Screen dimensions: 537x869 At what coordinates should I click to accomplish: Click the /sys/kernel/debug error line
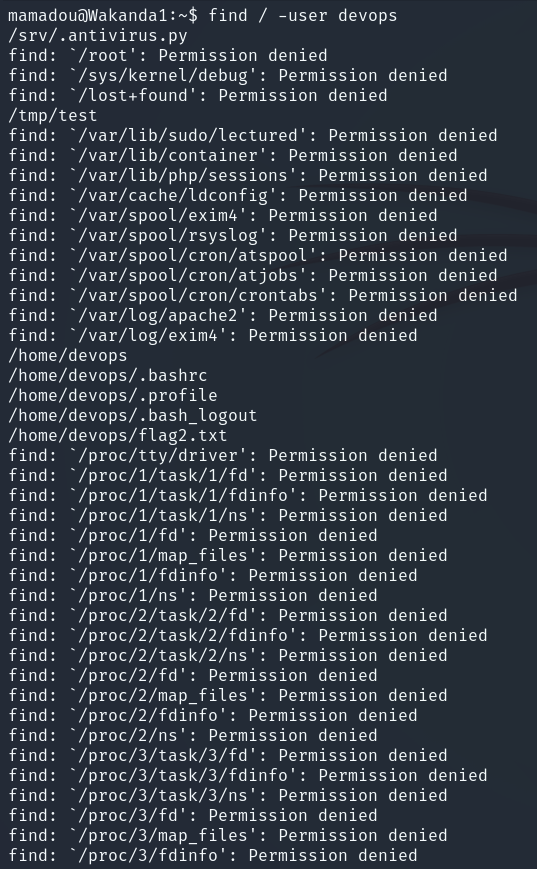point(227,75)
